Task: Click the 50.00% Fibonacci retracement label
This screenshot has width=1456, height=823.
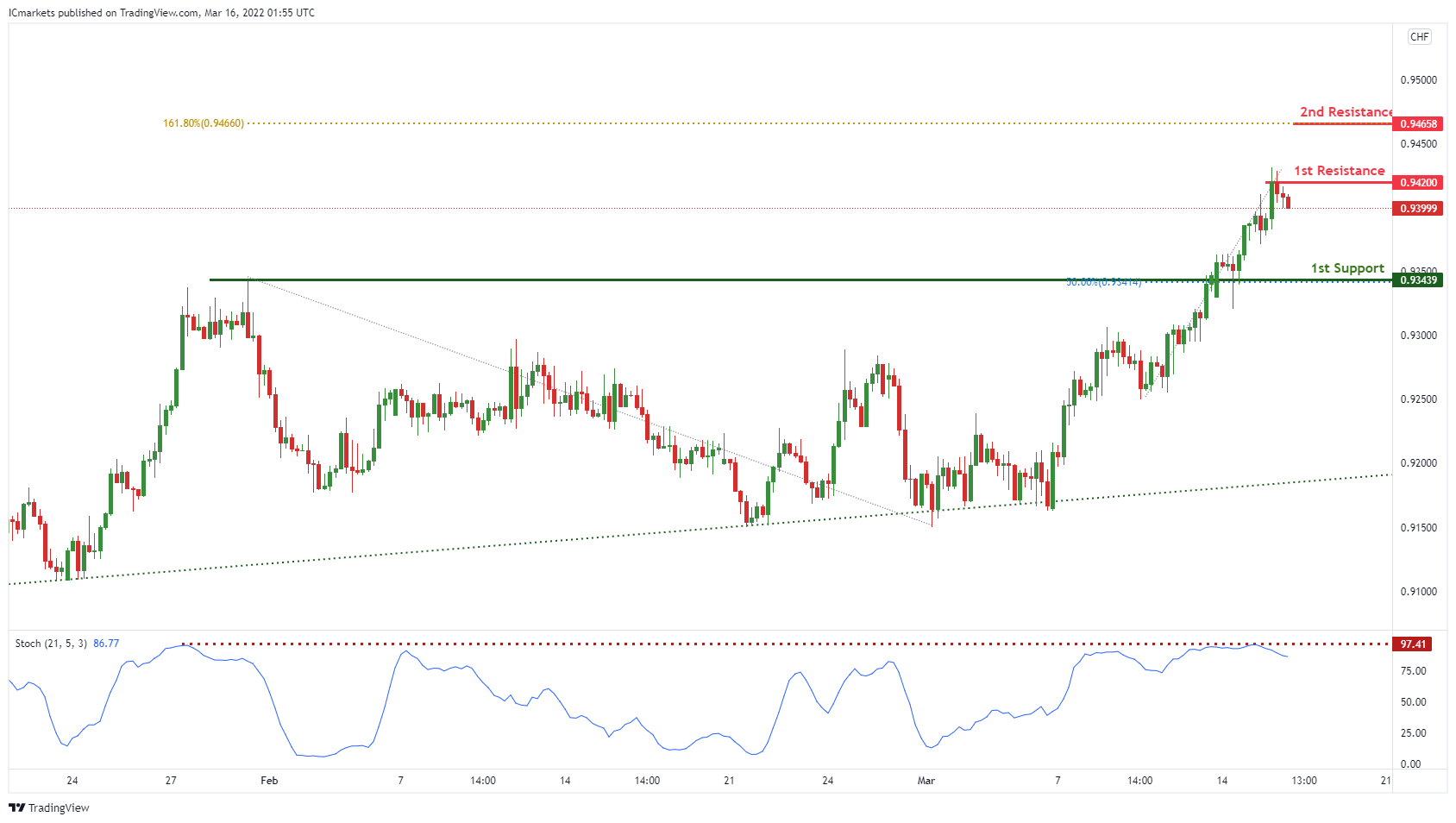Action: (1103, 282)
